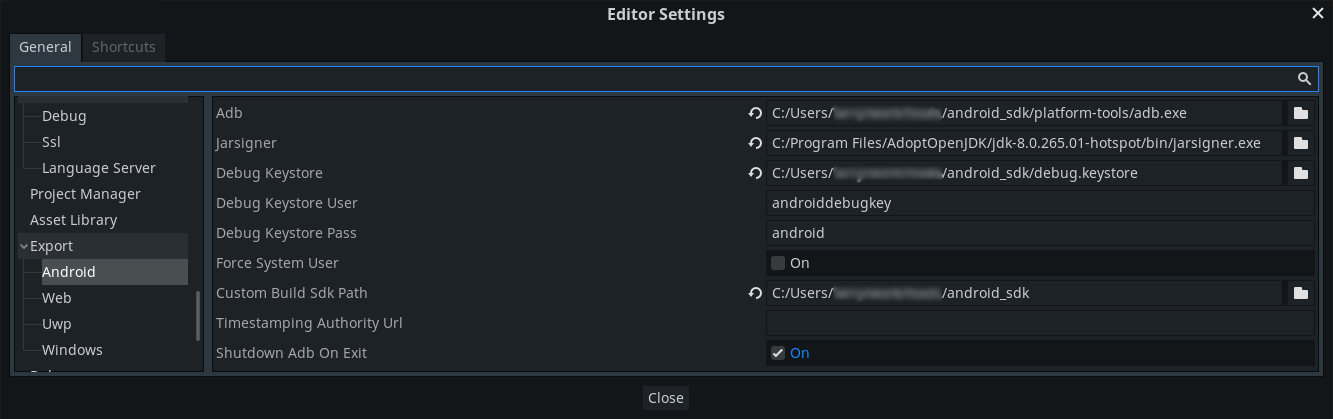
Task: Focus the Timestamping Authority Url field
Action: click(1040, 323)
